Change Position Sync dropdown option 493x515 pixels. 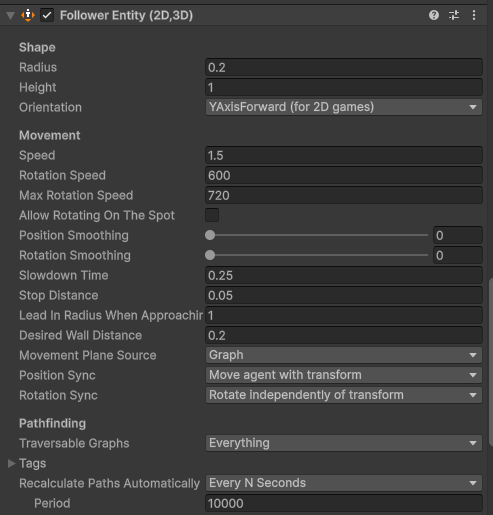pos(344,375)
